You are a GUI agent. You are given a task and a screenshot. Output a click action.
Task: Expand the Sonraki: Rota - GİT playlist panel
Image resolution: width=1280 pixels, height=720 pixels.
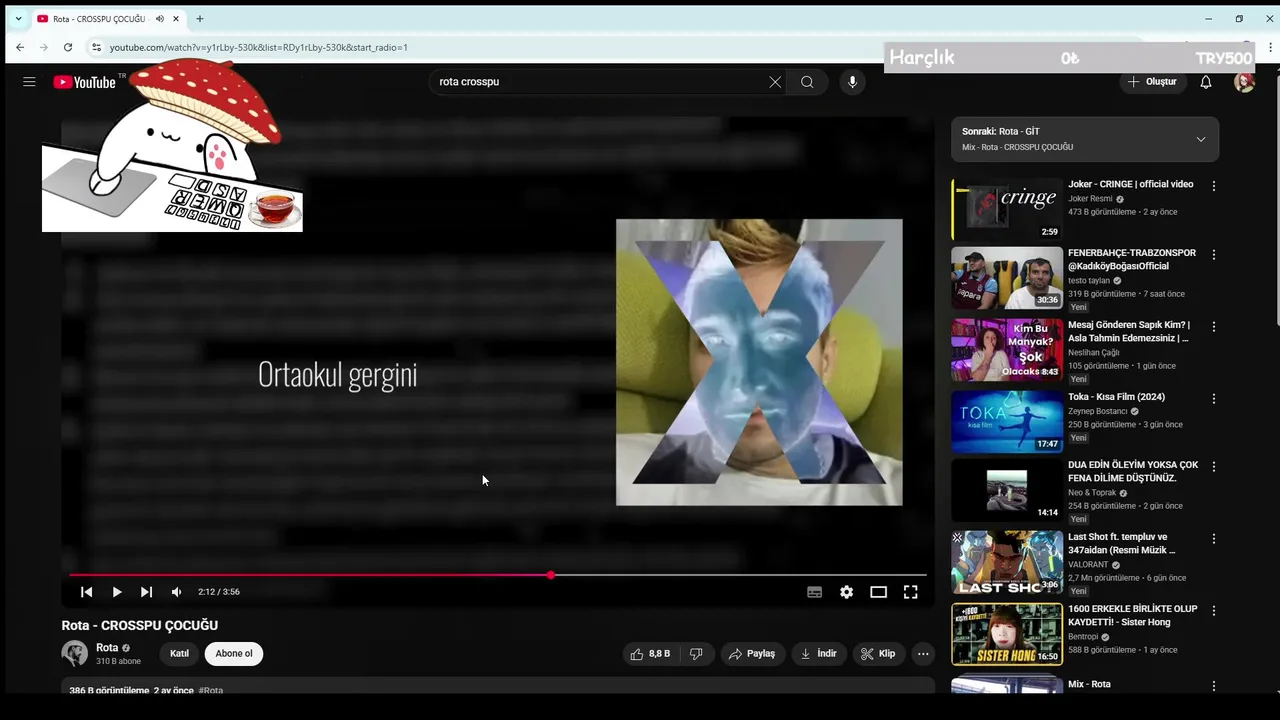pos(1201,139)
